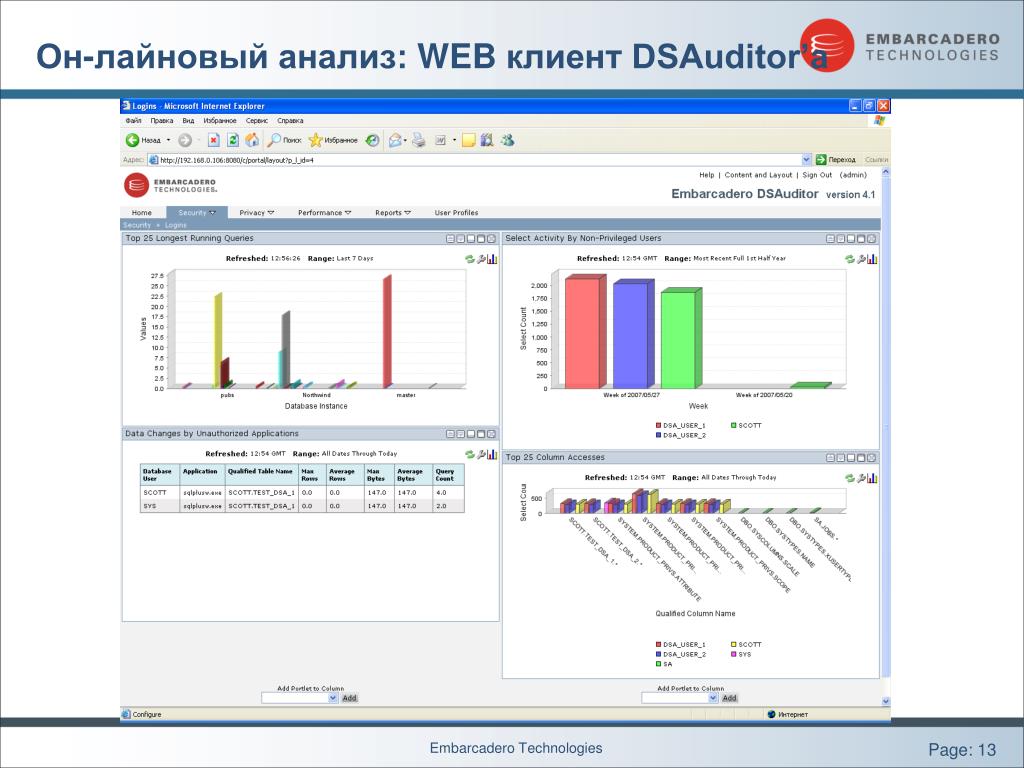This screenshot has width=1024, height=768.
Task: Open Search (Поиск) magnifier in toolbar
Action: 285,140
